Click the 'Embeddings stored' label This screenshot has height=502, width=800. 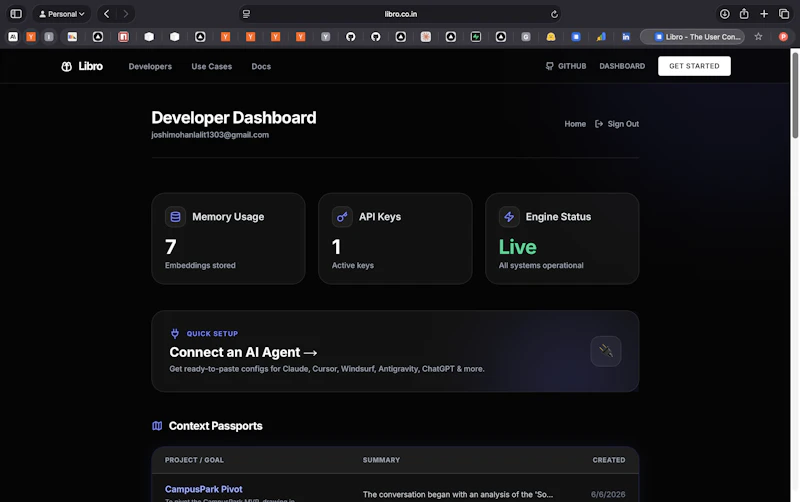point(200,265)
